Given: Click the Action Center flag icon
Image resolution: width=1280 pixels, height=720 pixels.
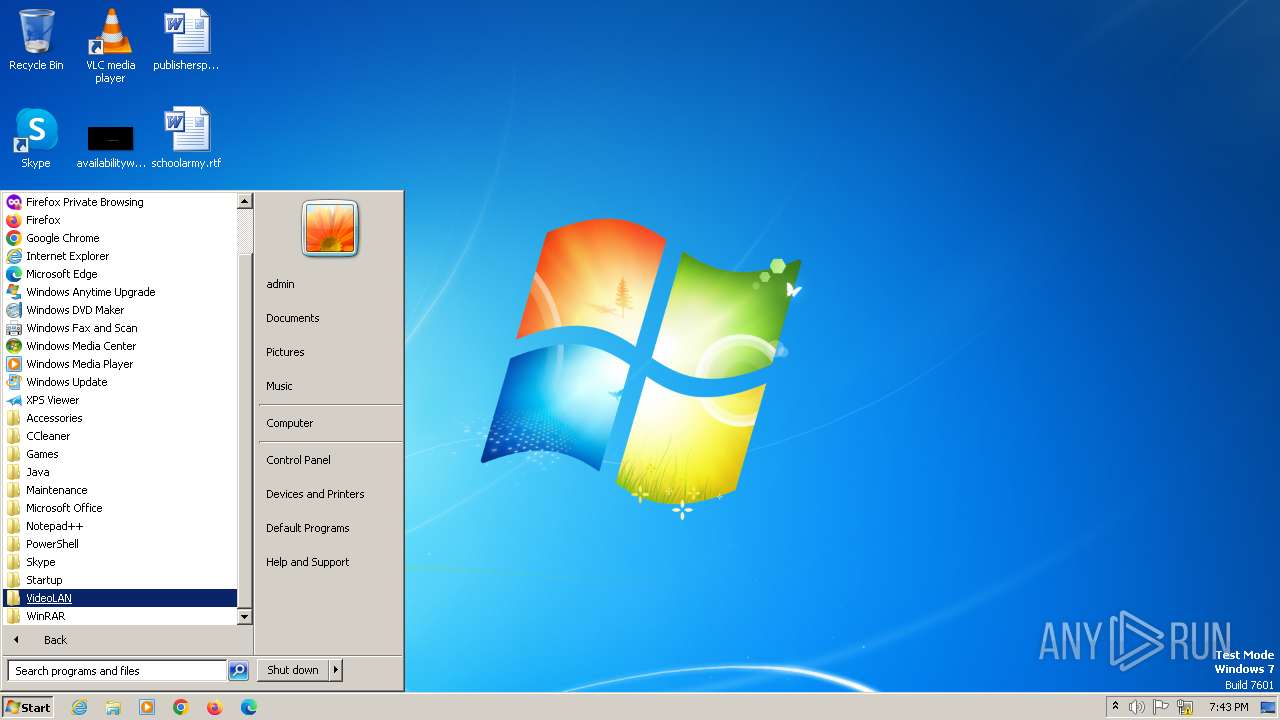Looking at the screenshot, I should pos(1161,707).
